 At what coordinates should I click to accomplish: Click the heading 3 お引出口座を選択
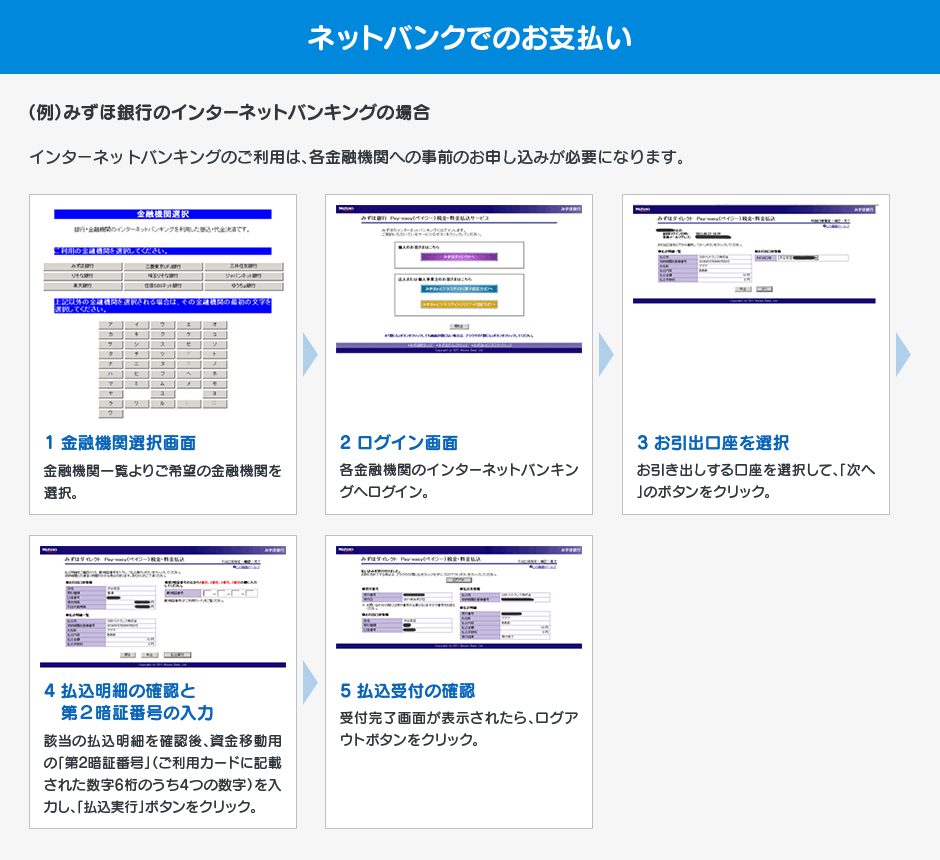point(713,443)
